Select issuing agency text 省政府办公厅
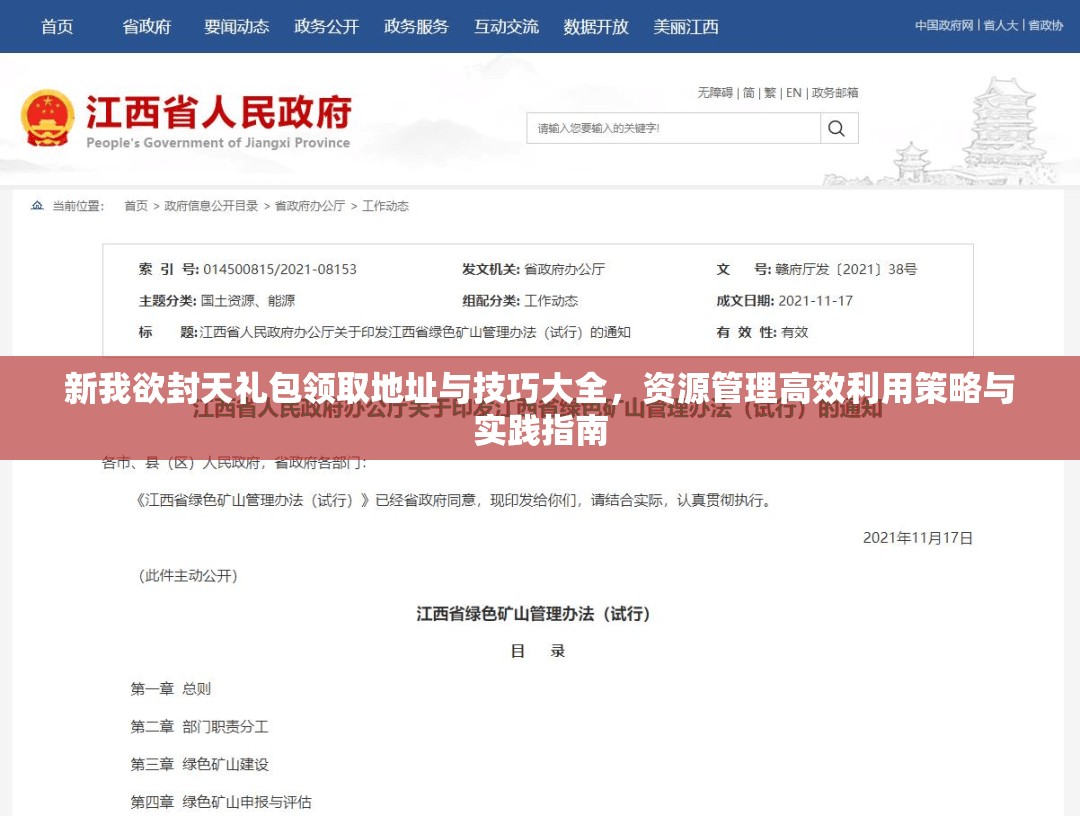Image resolution: width=1080 pixels, height=816 pixels. click(564, 269)
